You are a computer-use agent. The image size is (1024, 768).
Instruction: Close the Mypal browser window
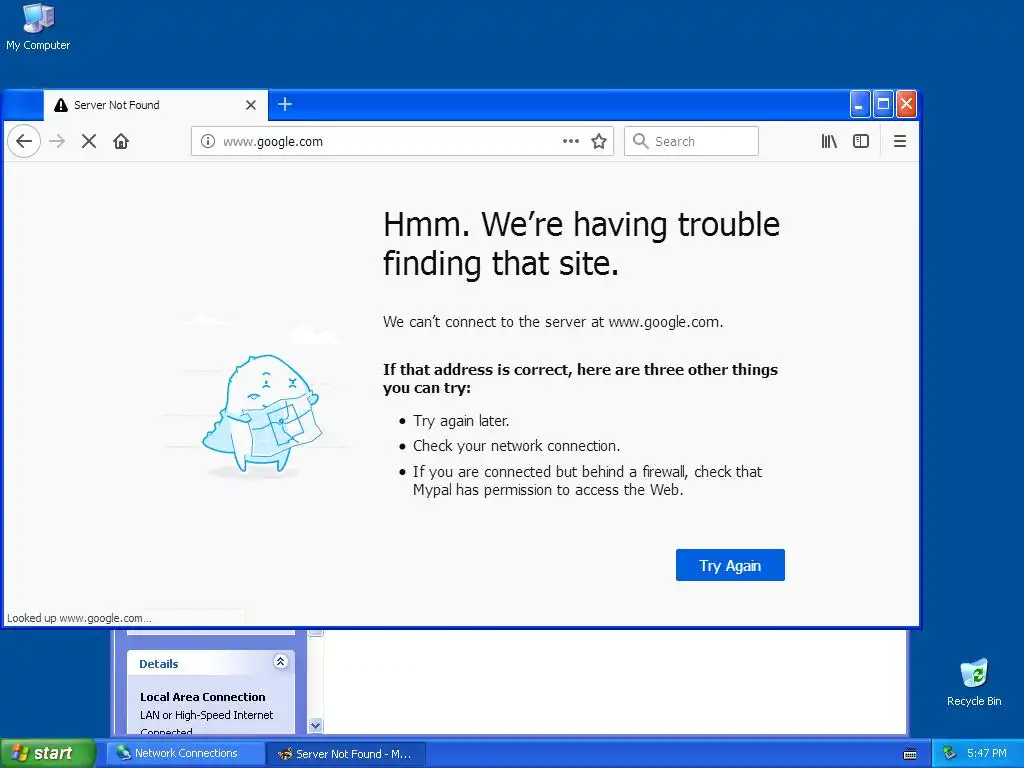(906, 104)
